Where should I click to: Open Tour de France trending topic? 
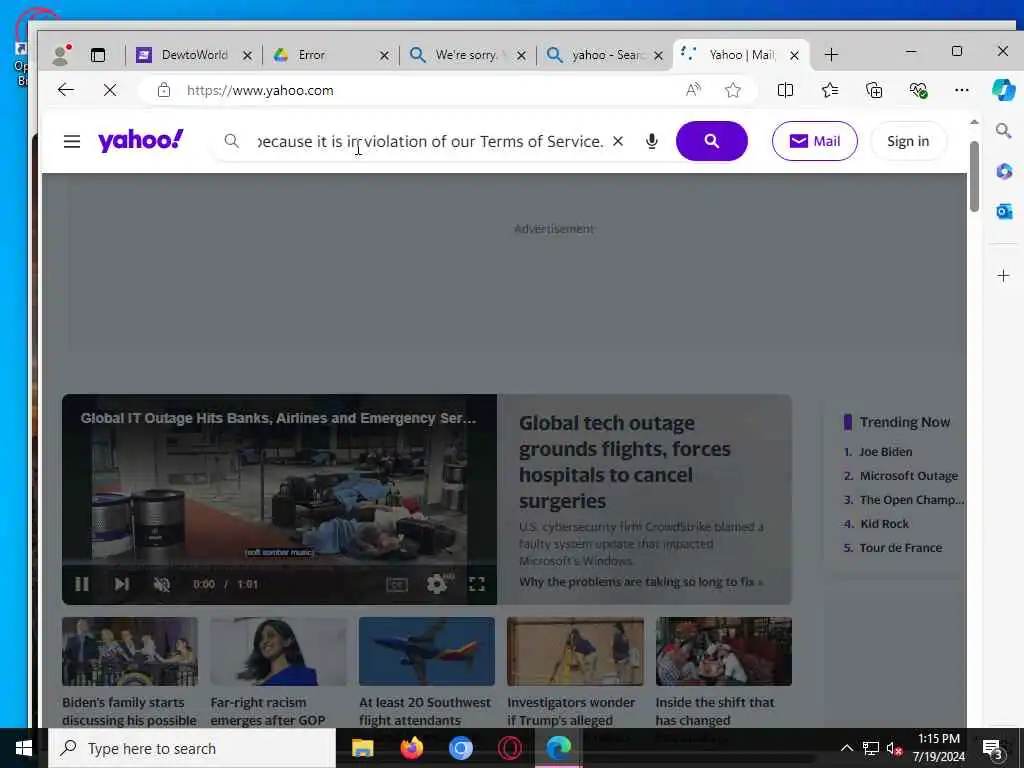(x=901, y=548)
